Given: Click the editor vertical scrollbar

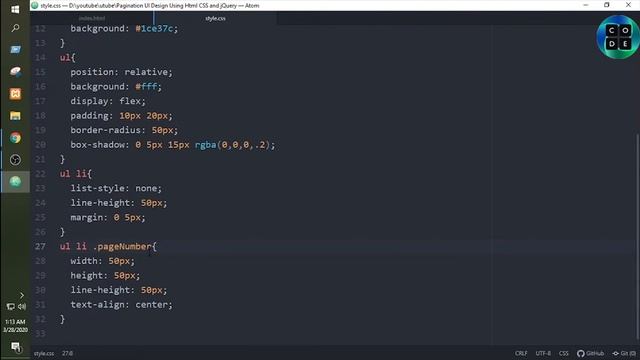Looking at the screenshot, I should coord(638,237).
